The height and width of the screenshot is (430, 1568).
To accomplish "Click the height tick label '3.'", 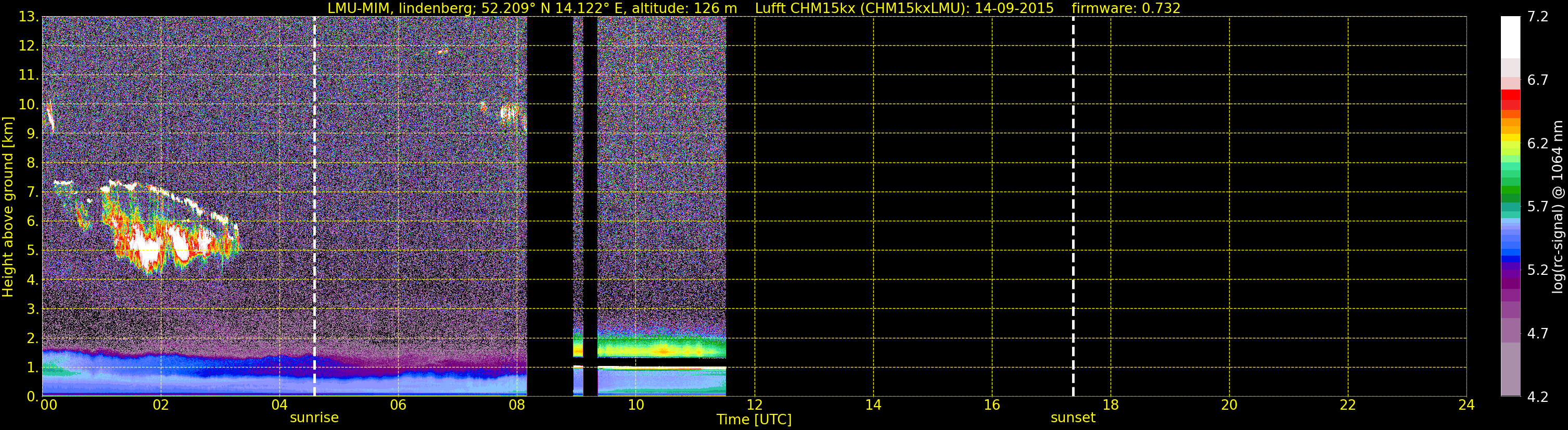I will 32,309.
